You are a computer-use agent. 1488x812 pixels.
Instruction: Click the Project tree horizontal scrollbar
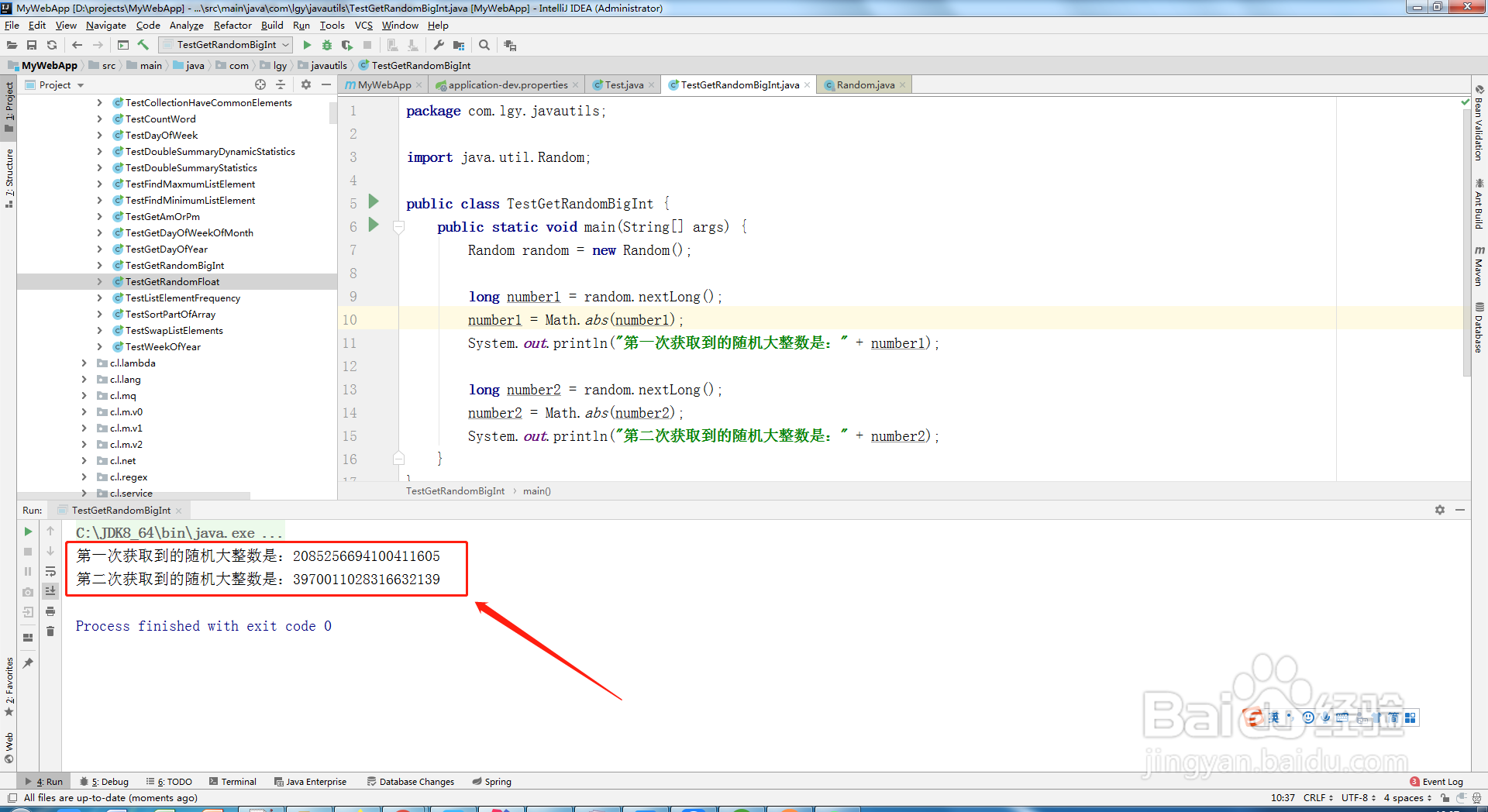(x=133, y=496)
